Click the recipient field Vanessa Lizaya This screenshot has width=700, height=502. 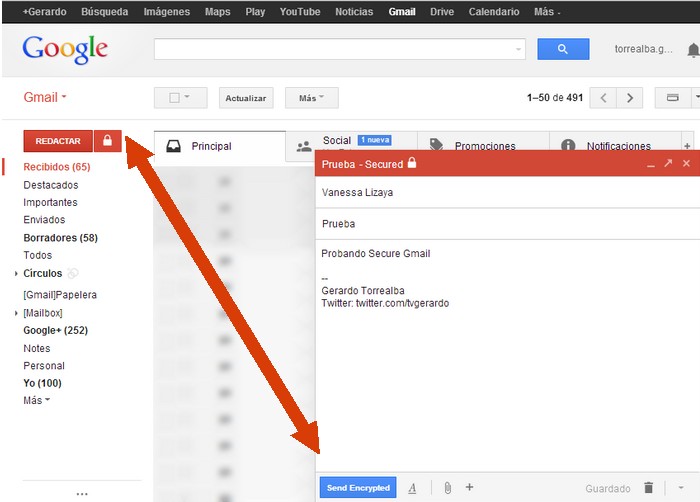pyautogui.click(x=508, y=192)
